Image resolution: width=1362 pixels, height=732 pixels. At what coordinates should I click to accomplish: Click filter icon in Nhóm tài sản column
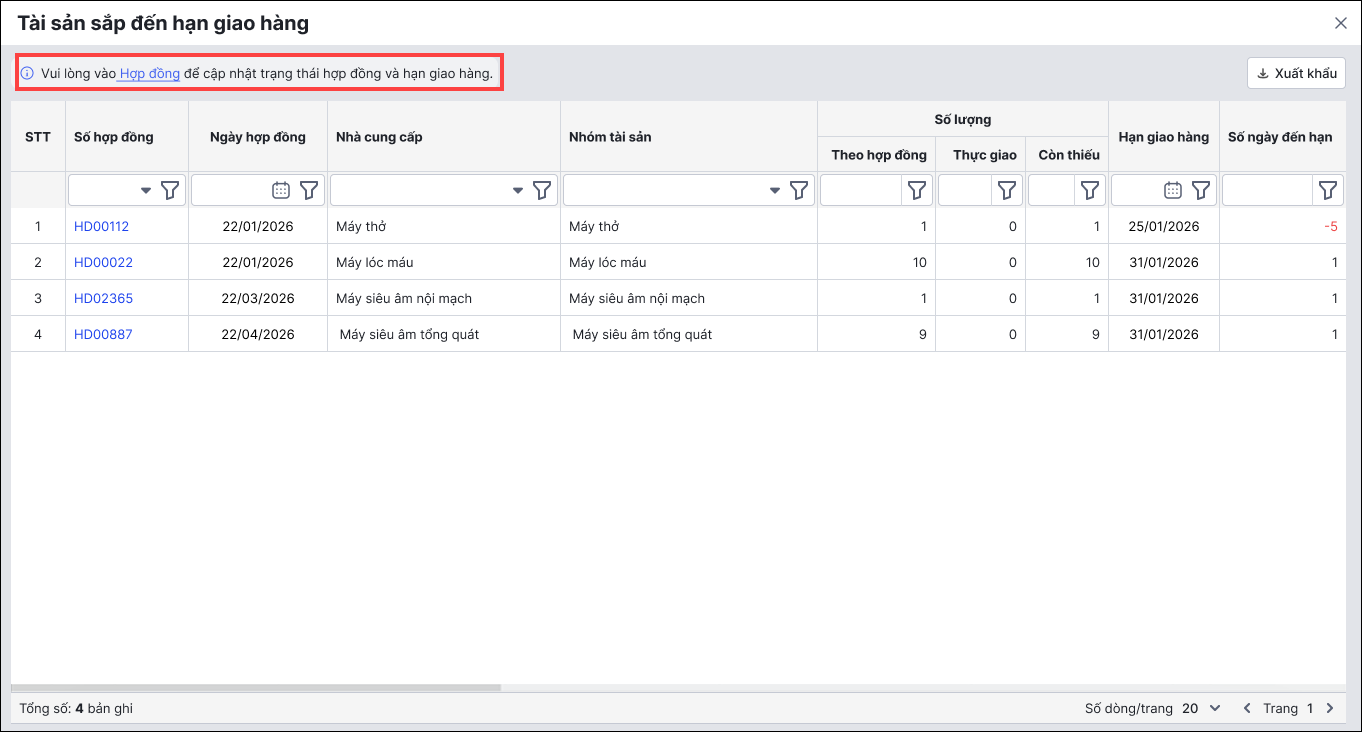[799, 190]
